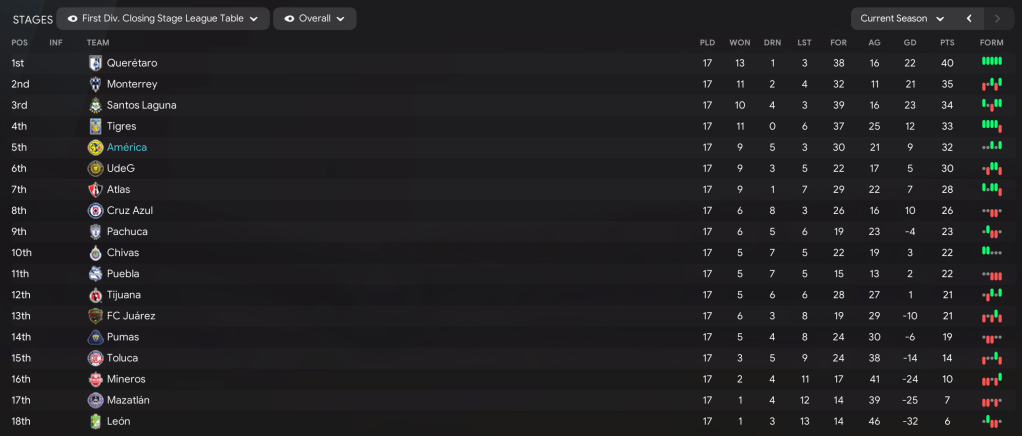Sort the table by WON column

point(739,42)
